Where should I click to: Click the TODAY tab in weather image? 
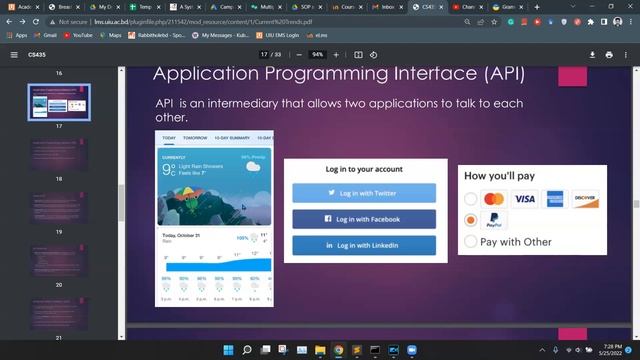(169, 138)
